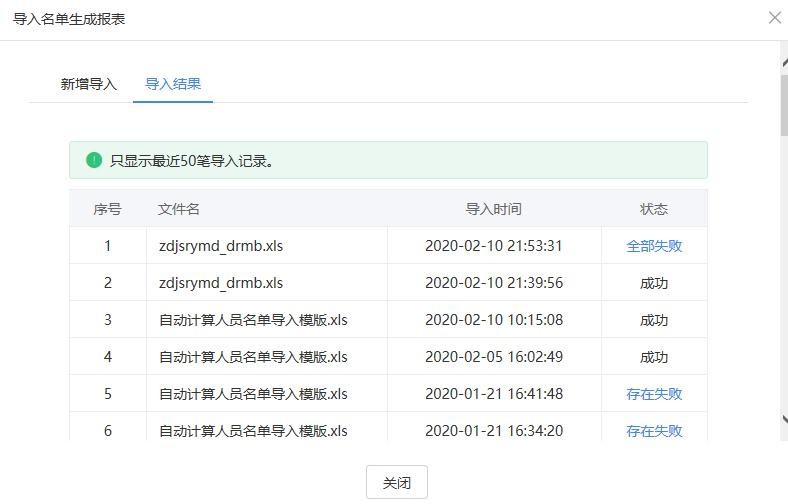Click the 只显示最近50笔导入记录 notice text

[x=191, y=161]
